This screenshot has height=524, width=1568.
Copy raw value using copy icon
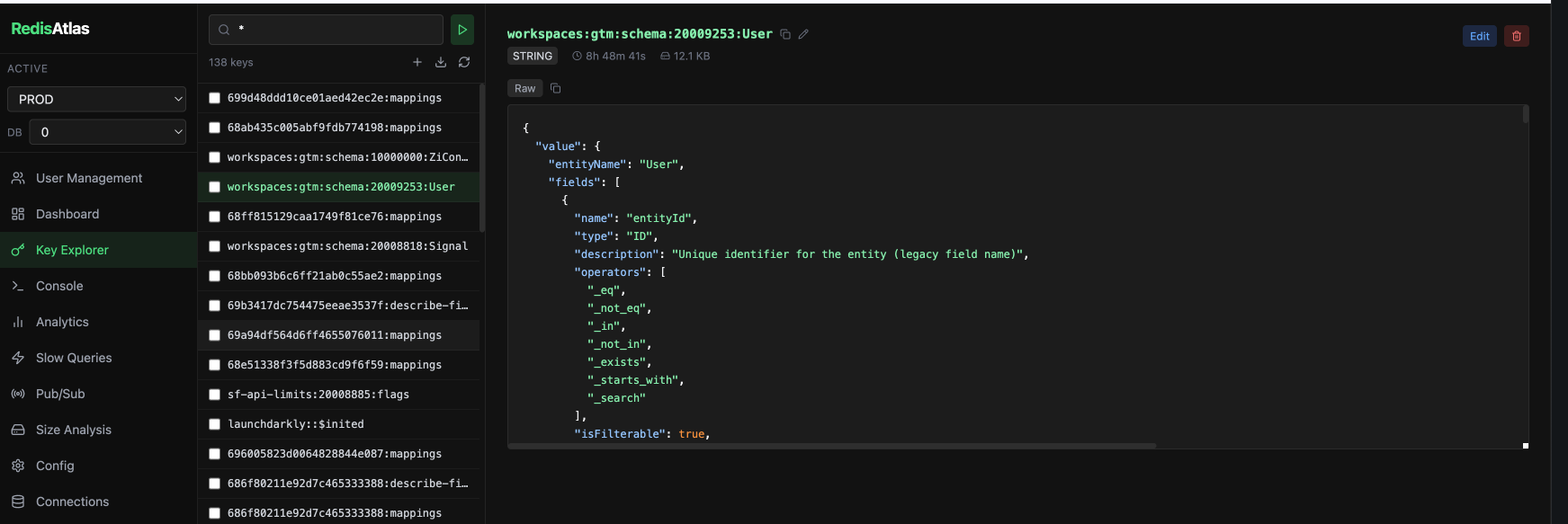(556, 88)
